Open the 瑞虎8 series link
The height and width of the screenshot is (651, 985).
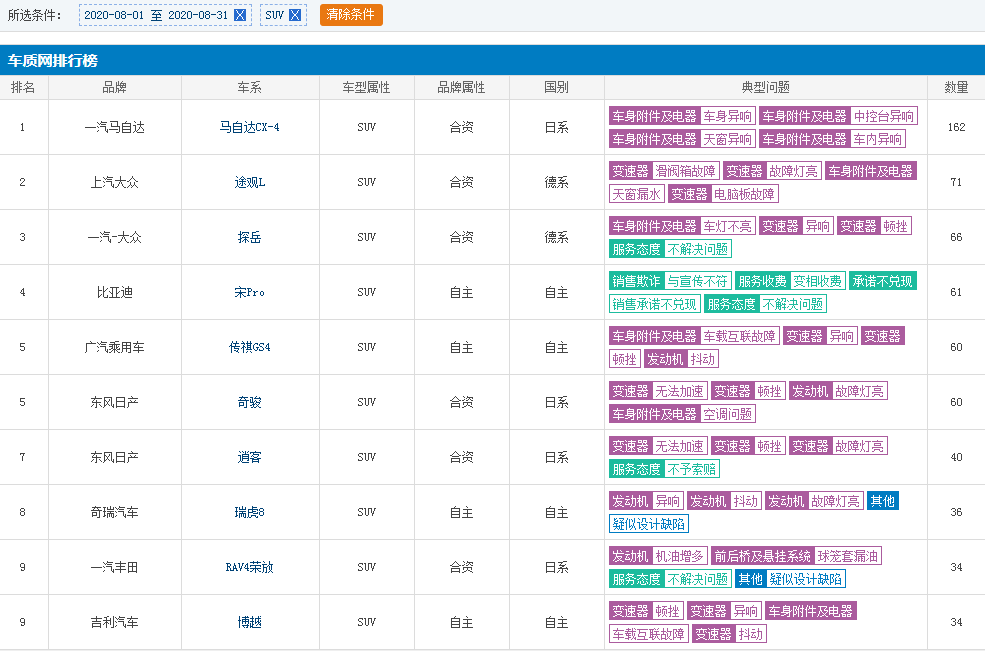click(249, 512)
